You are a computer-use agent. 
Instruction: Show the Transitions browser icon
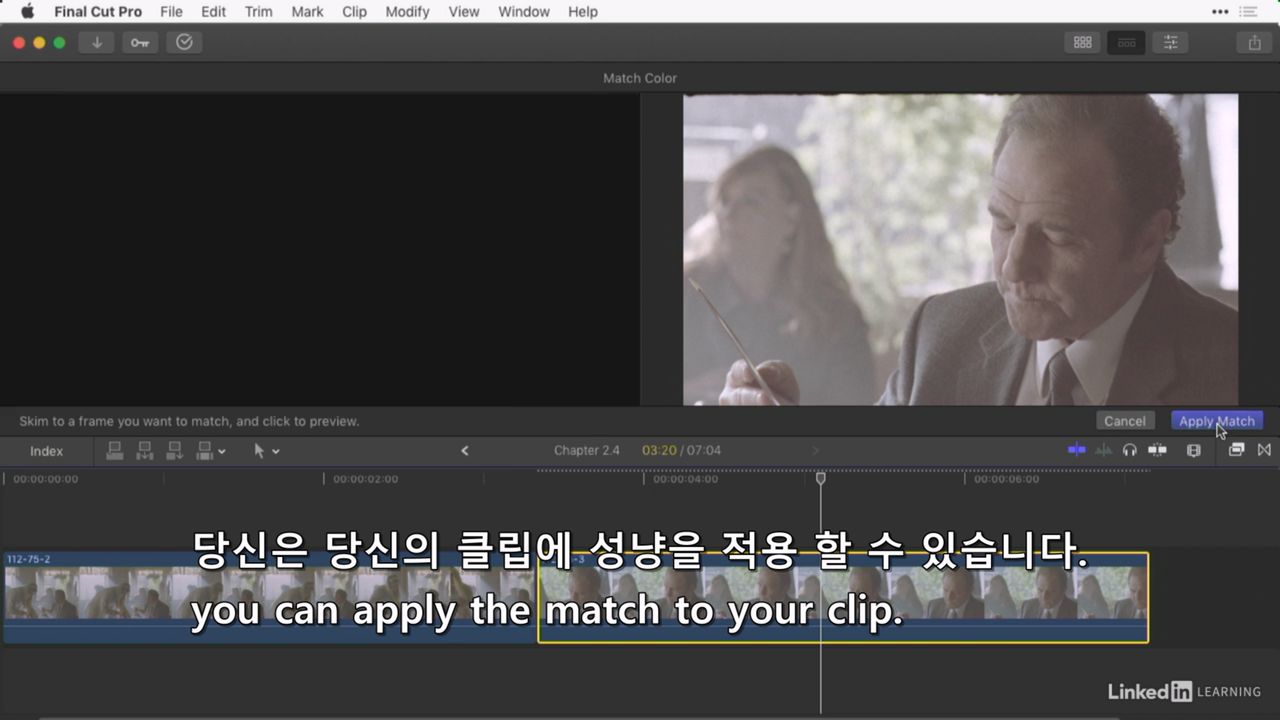click(x=1264, y=450)
